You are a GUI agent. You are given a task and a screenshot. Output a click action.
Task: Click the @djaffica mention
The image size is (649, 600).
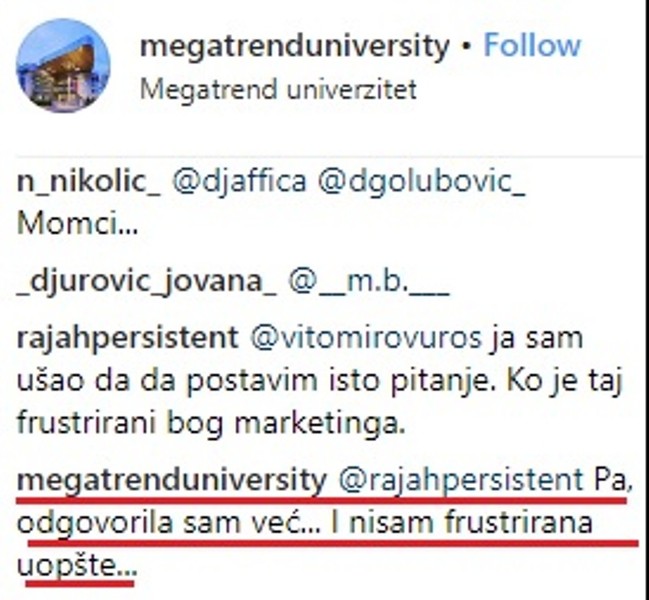coord(219,185)
